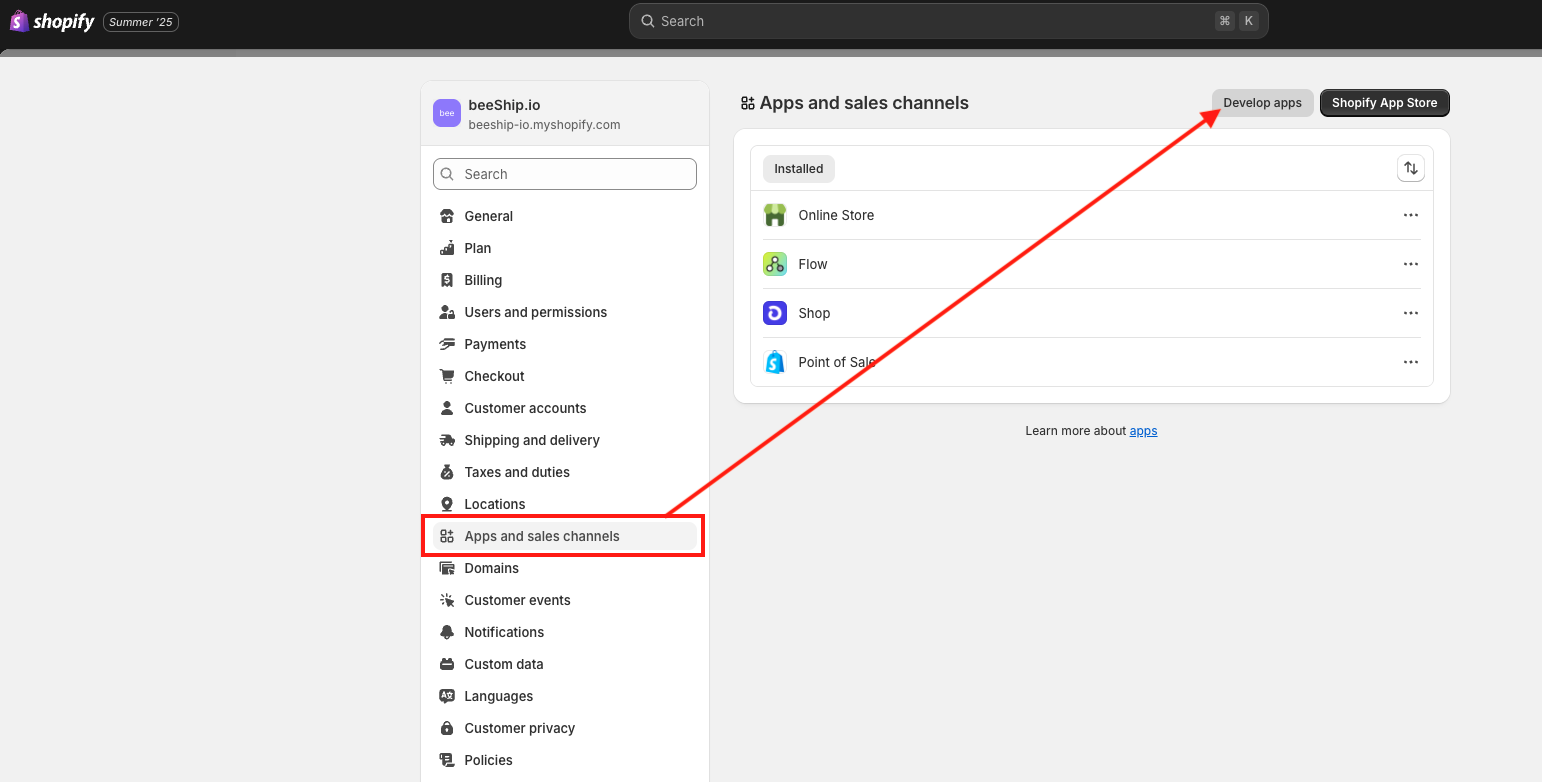Click the Flow app icon
Viewport: 1542px width, 782px height.
click(x=775, y=264)
